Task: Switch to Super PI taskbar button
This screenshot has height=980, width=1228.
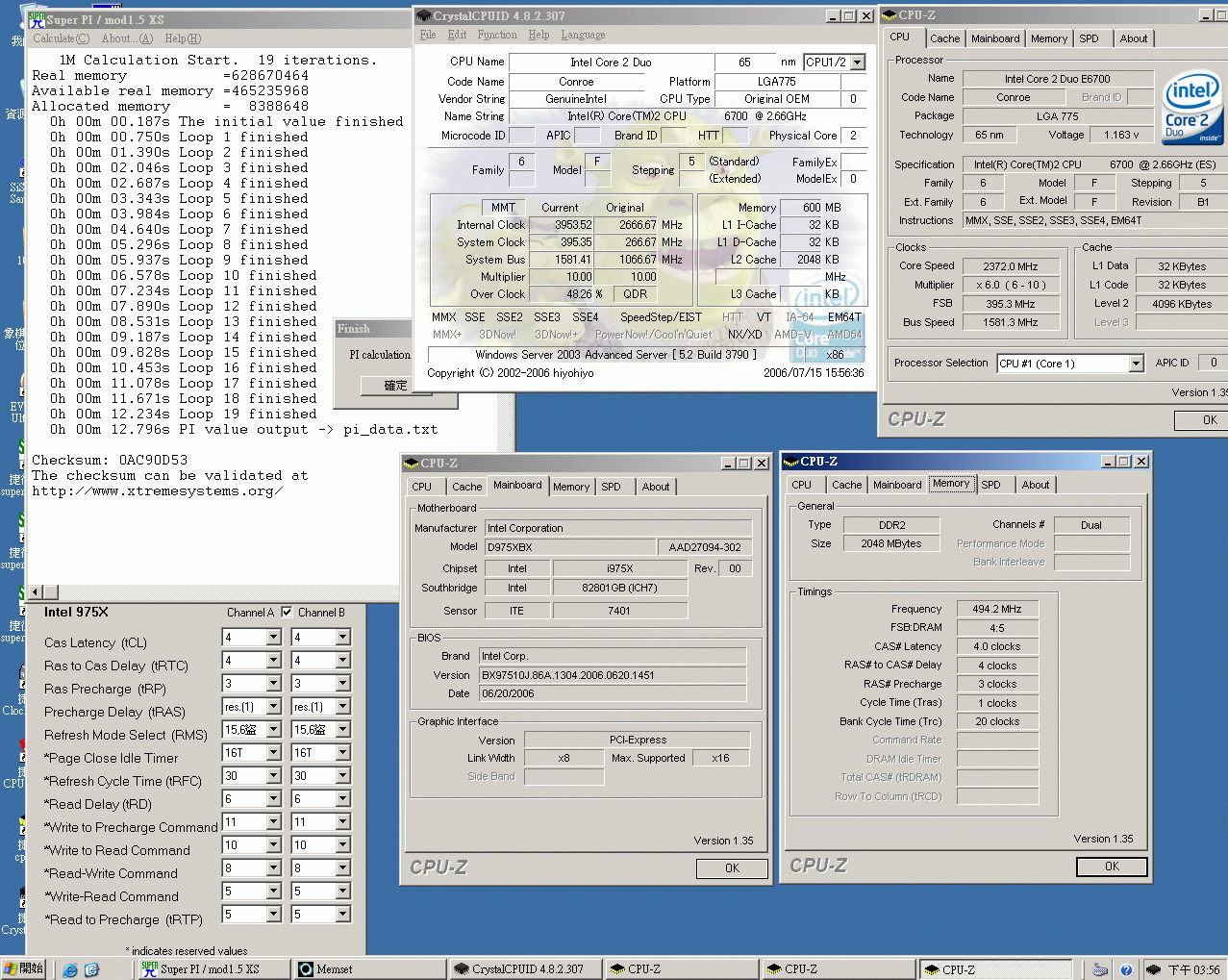Action: coord(213,969)
